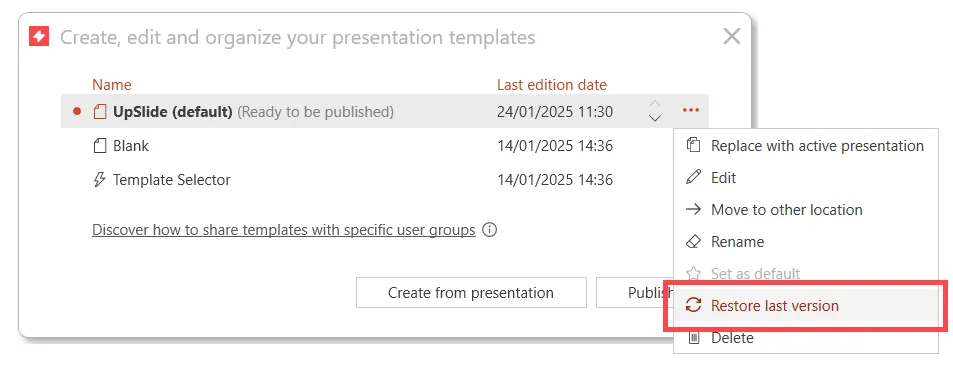This screenshot has height=367, width=953.
Task: Move UpSlide template up with the arrow
Action: coord(655,103)
